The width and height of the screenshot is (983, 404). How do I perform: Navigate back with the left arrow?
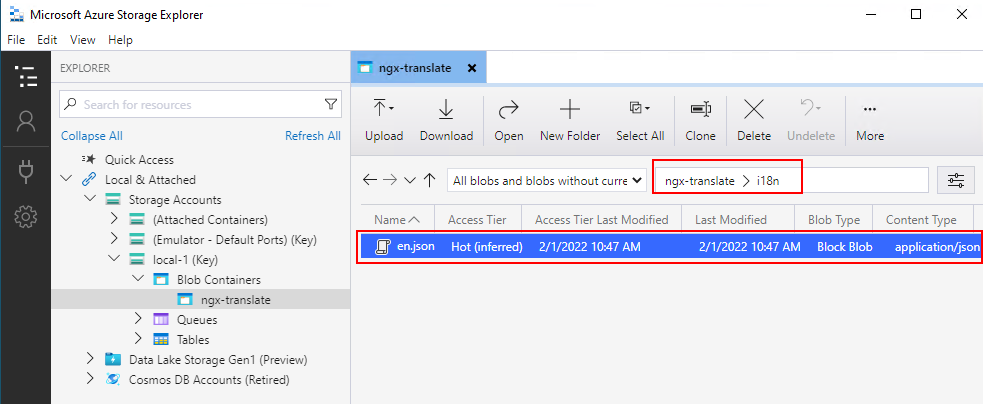click(370, 181)
